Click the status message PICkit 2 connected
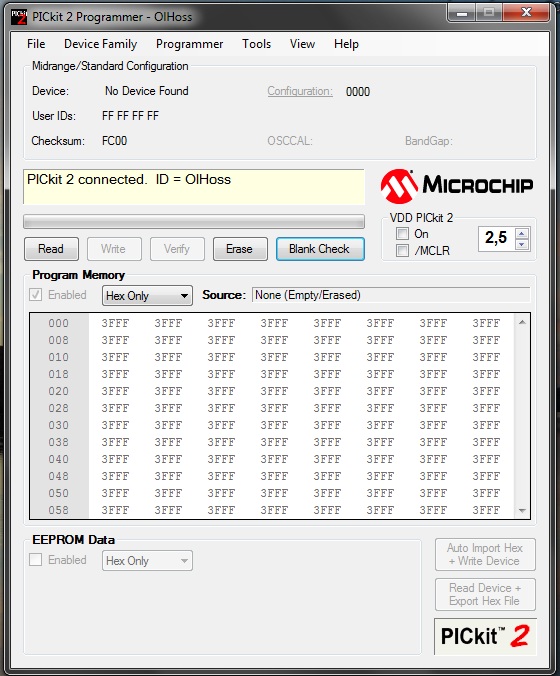560x676 pixels. 129,179
